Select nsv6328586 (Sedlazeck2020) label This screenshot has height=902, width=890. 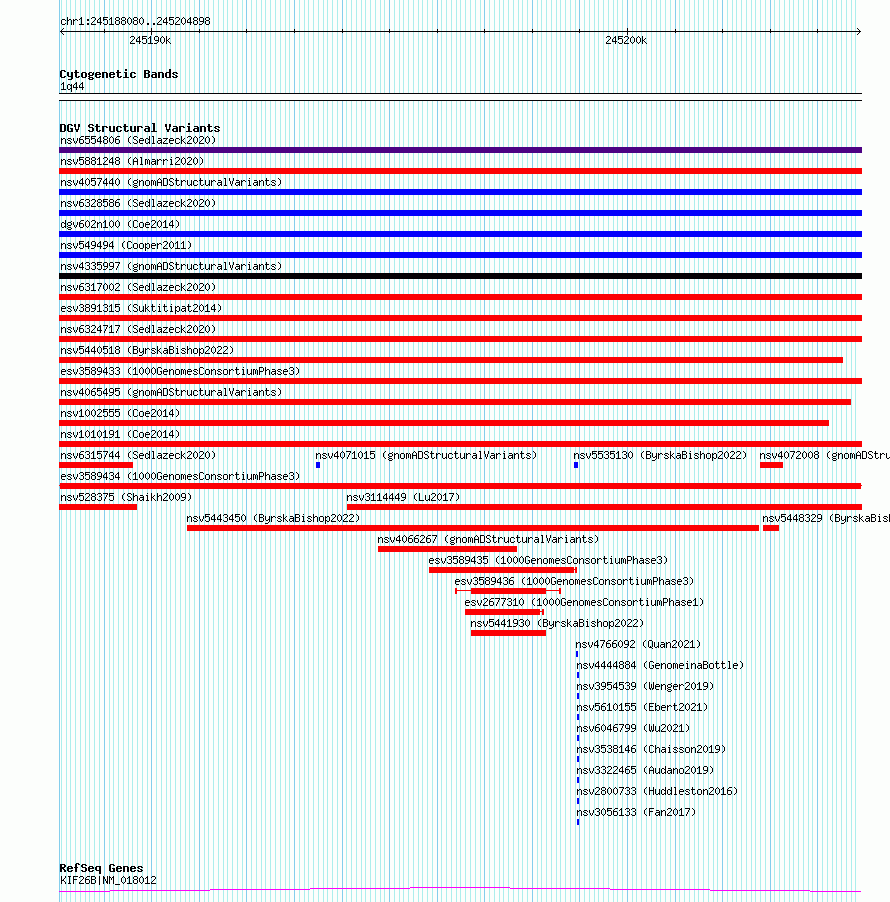point(138,203)
